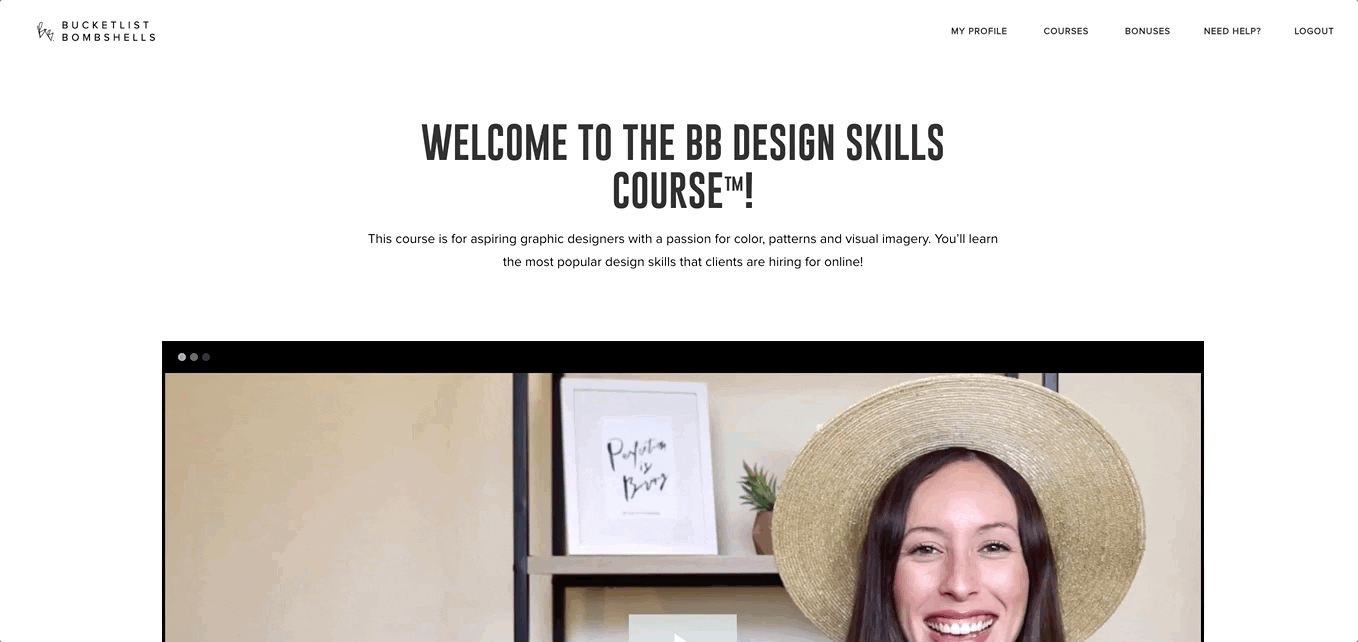Viewport: 1358px width, 642px height.
Task: Click the Welcome to the BB Design Skills heading
Action: pos(683,167)
